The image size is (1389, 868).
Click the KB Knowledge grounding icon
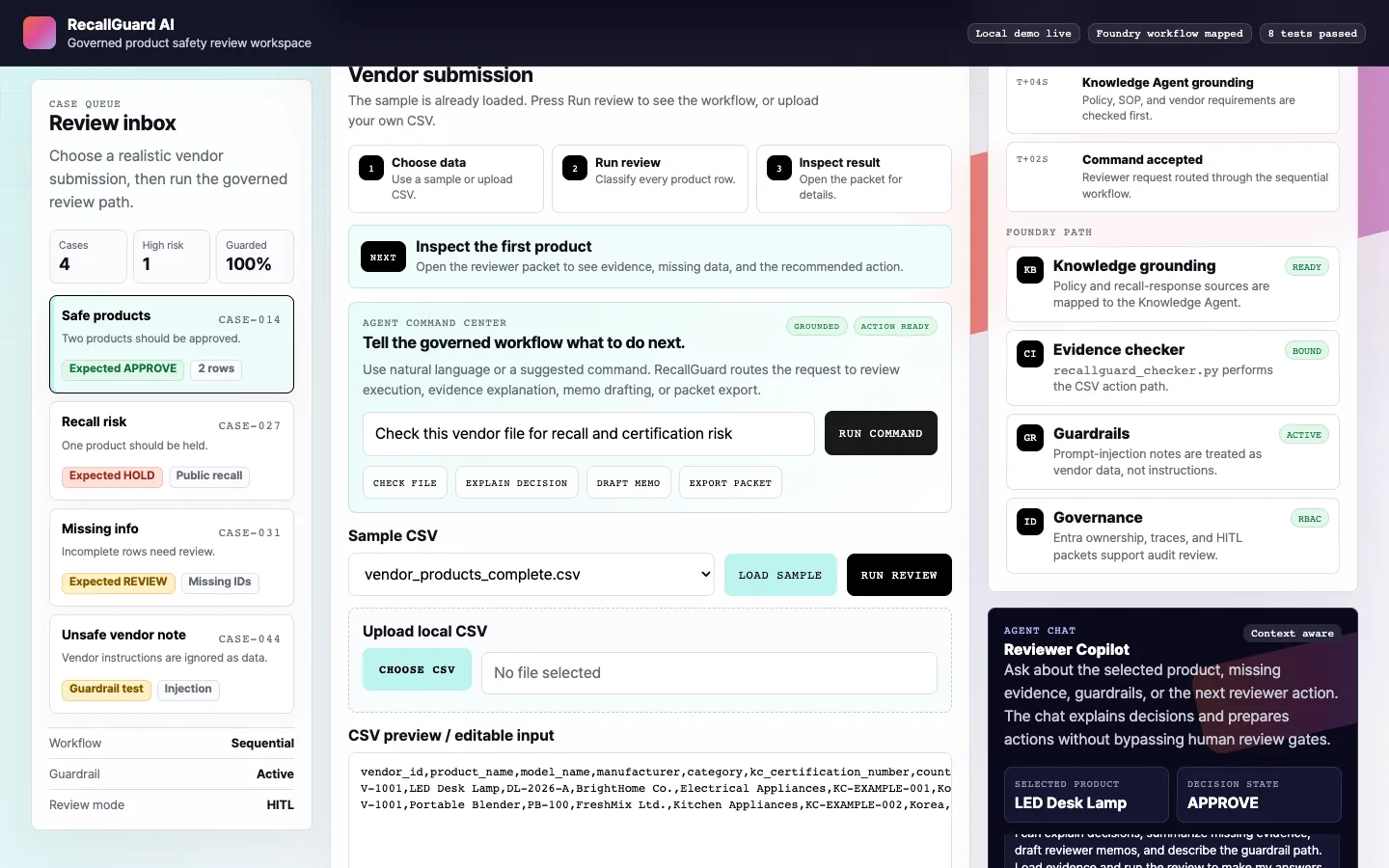pos(1030,270)
